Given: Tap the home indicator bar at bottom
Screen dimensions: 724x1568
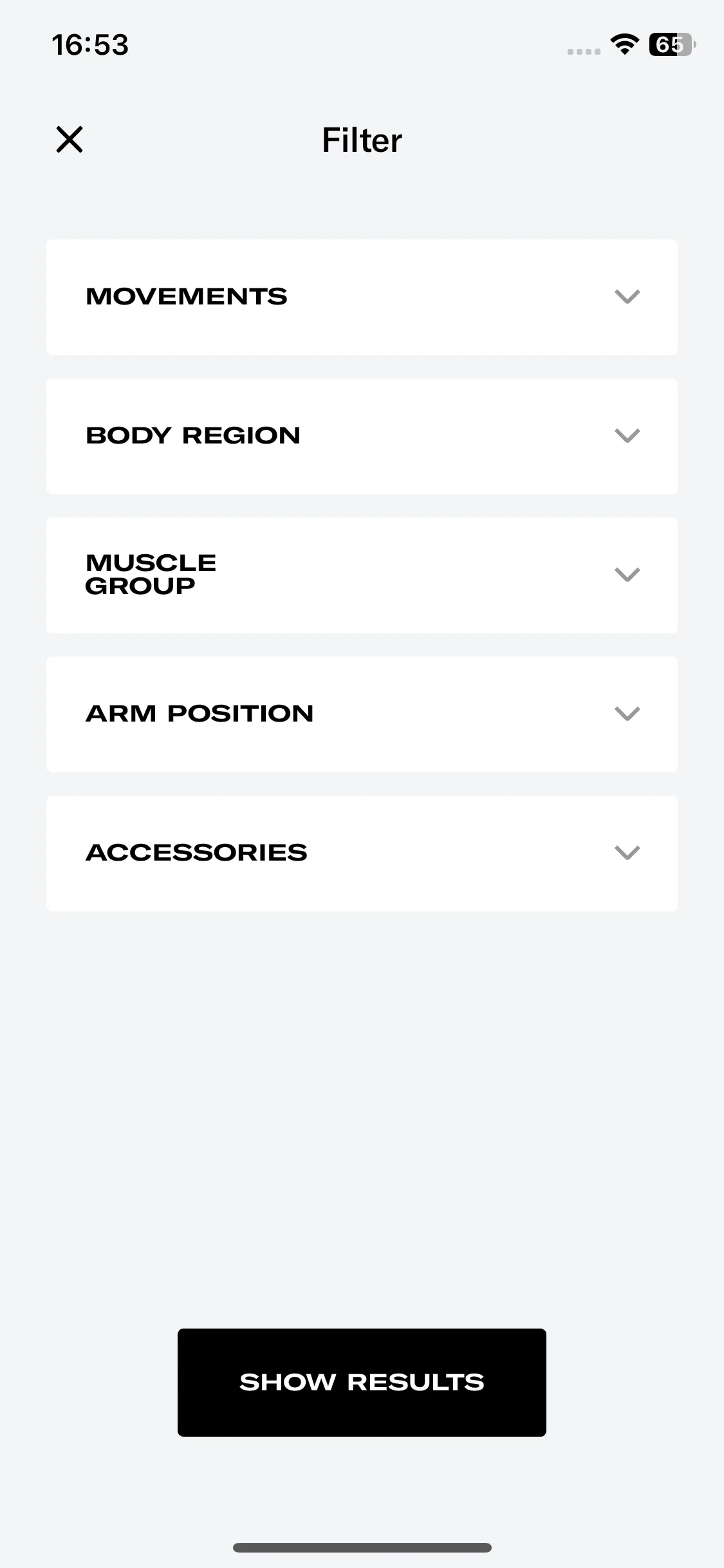Looking at the screenshot, I should click(x=362, y=1547).
